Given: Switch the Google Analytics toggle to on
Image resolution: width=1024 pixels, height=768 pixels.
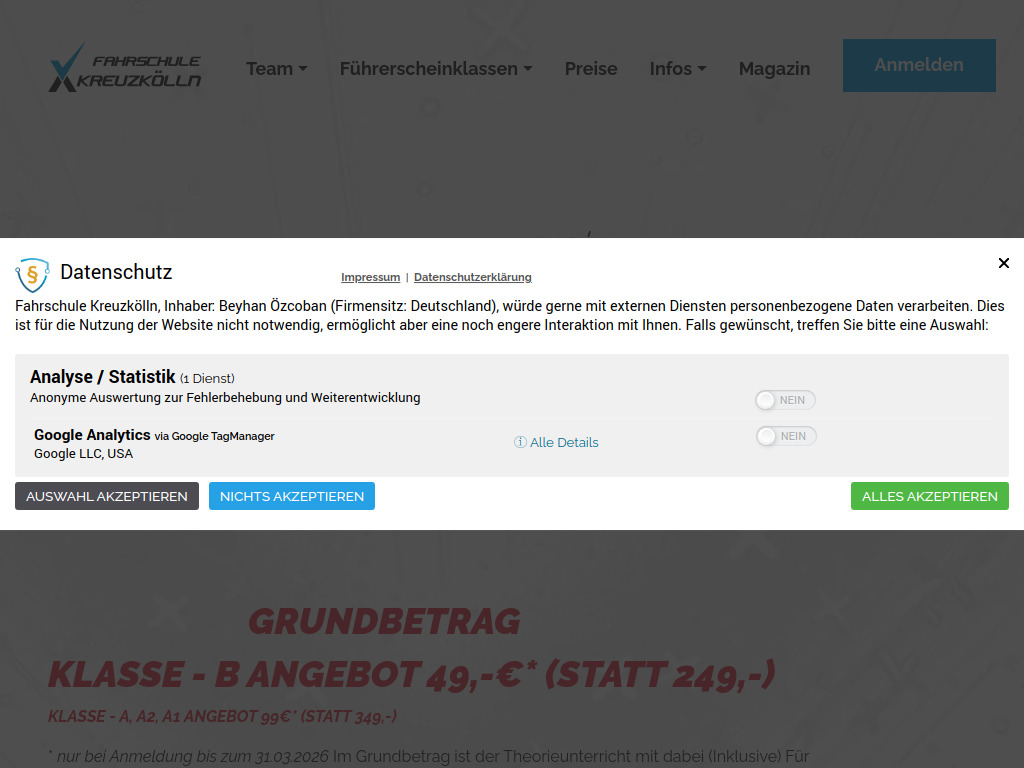Looking at the screenshot, I should [x=785, y=435].
